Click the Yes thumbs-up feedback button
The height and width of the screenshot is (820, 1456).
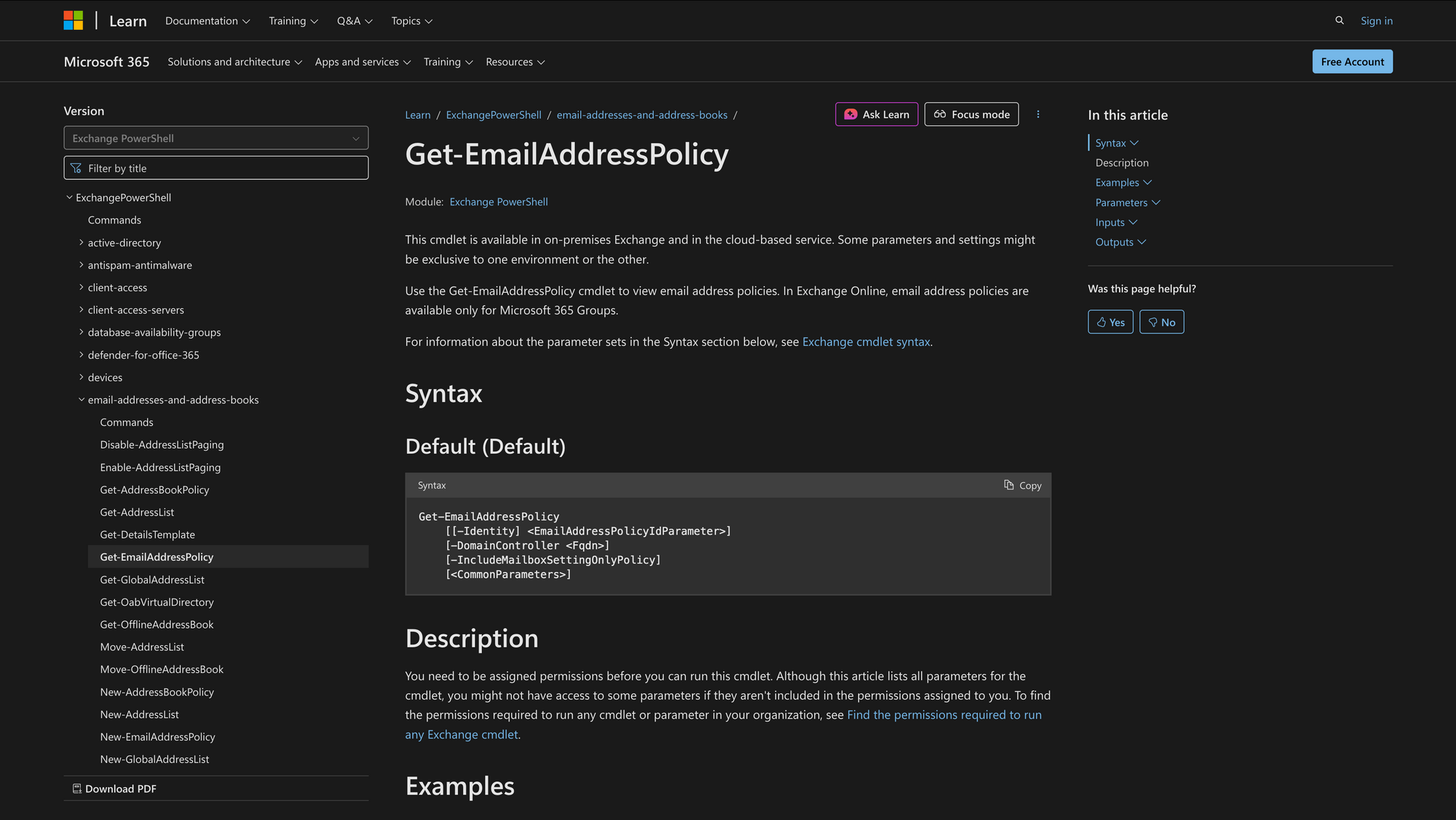1110,322
